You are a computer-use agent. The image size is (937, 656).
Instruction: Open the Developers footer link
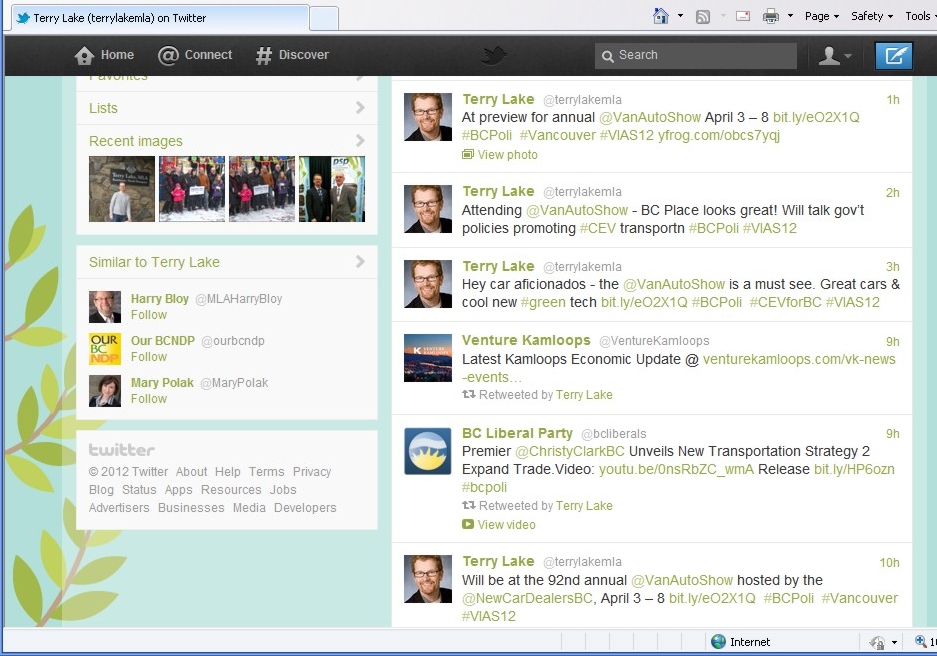click(x=305, y=508)
